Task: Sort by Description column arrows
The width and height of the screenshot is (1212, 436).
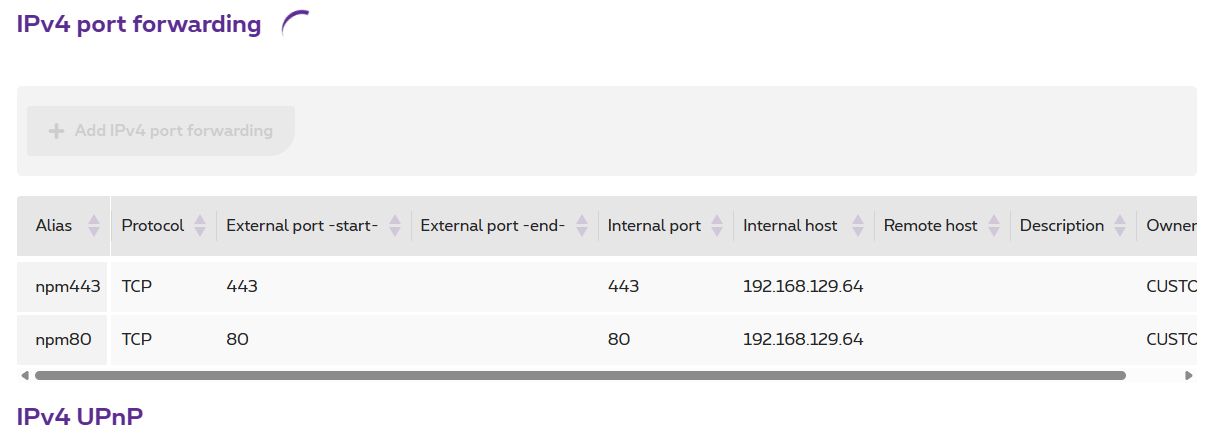Action: [1119, 226]
